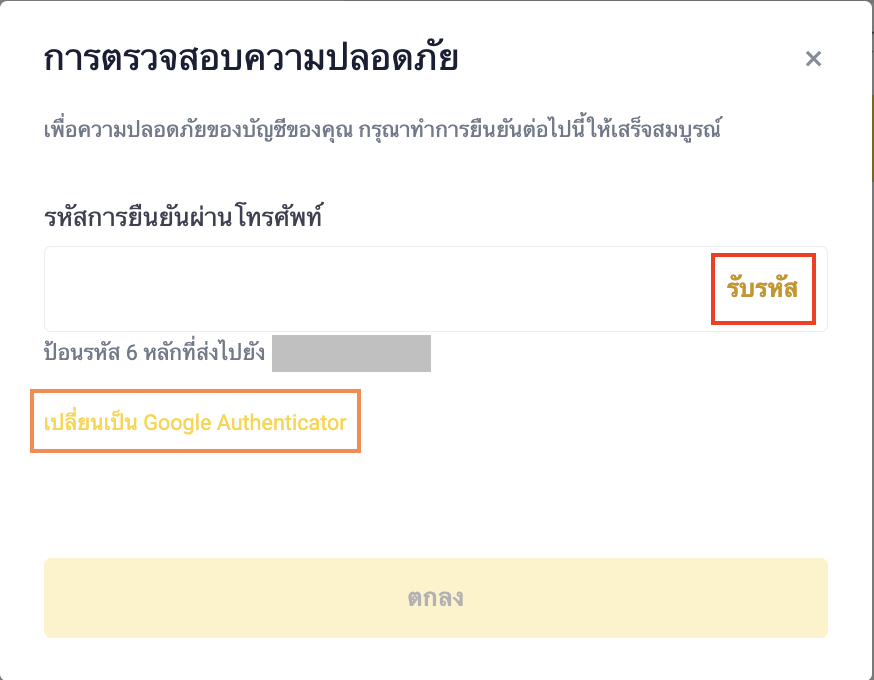Click the masked gray phone number block
Screen dimensions: 874x680
pyautogui.click(x=351, y=355)
